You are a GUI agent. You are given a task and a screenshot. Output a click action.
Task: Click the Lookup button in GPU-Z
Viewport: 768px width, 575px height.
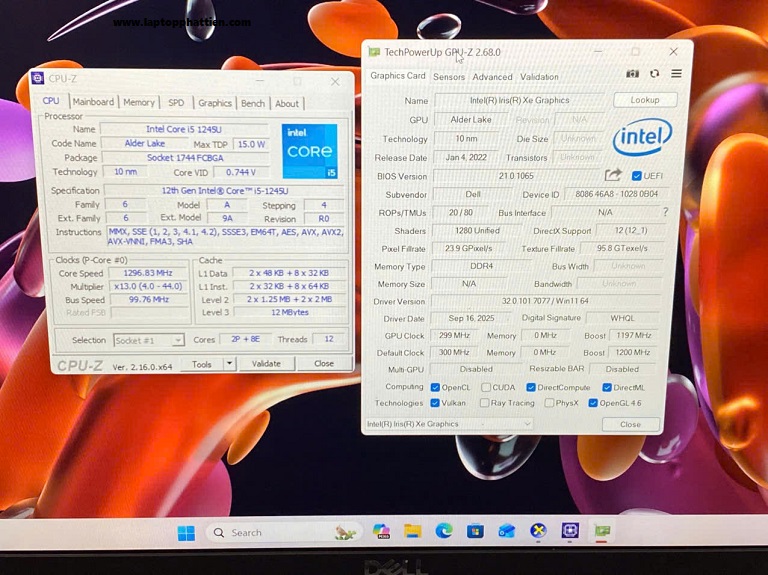[644, 100]
